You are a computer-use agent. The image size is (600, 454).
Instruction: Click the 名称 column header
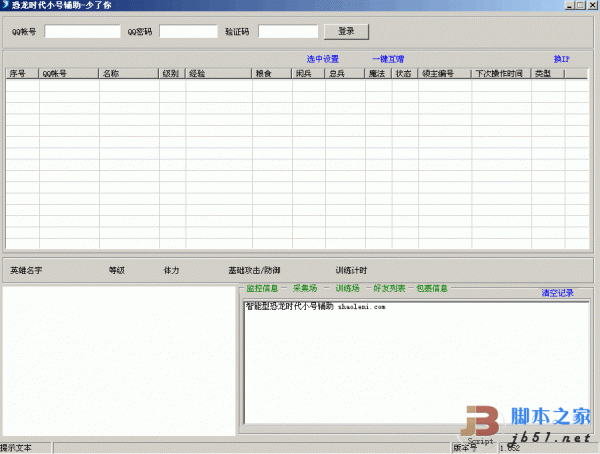pyautogui.click(x=129, y=73)
